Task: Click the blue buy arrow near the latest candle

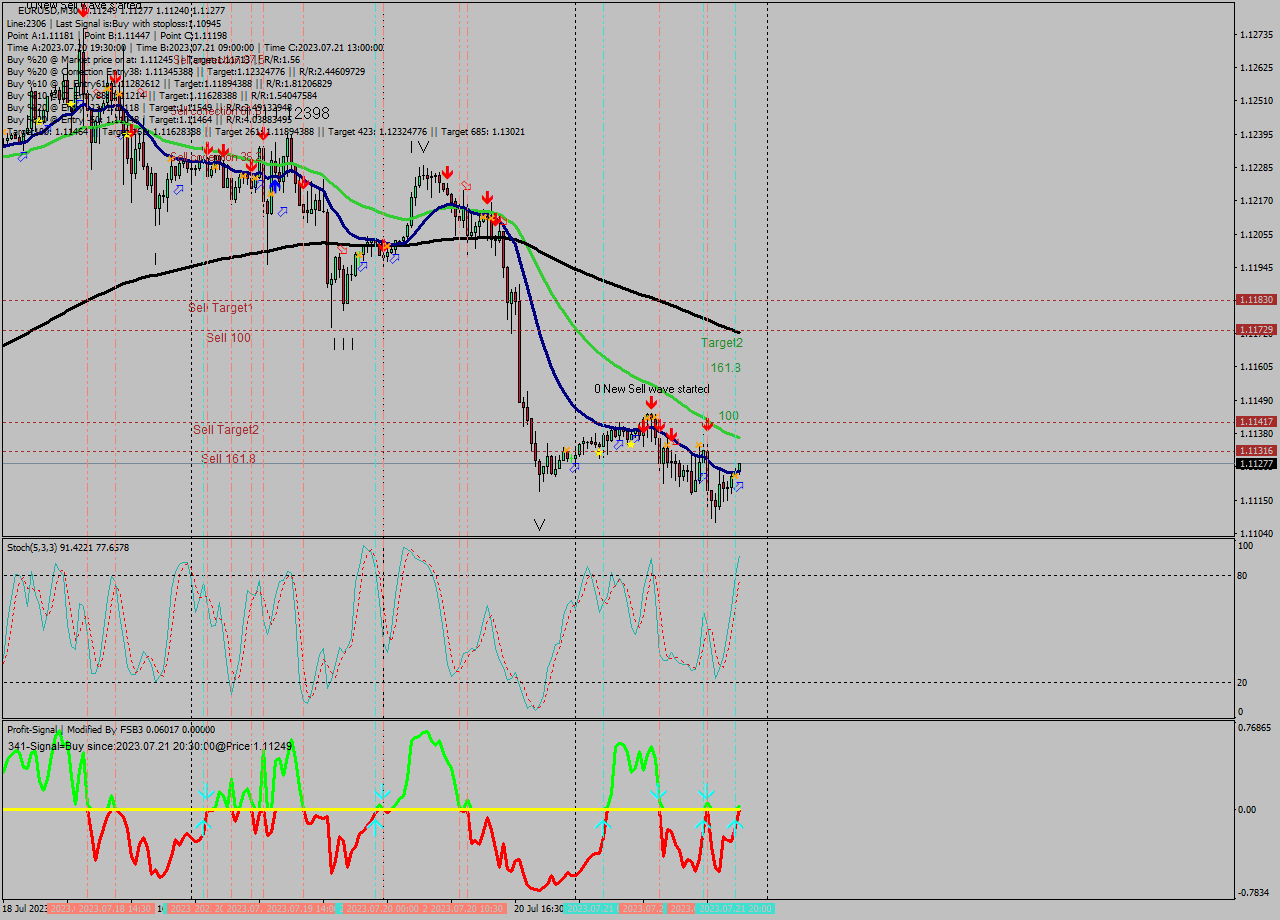Action: 739,487
